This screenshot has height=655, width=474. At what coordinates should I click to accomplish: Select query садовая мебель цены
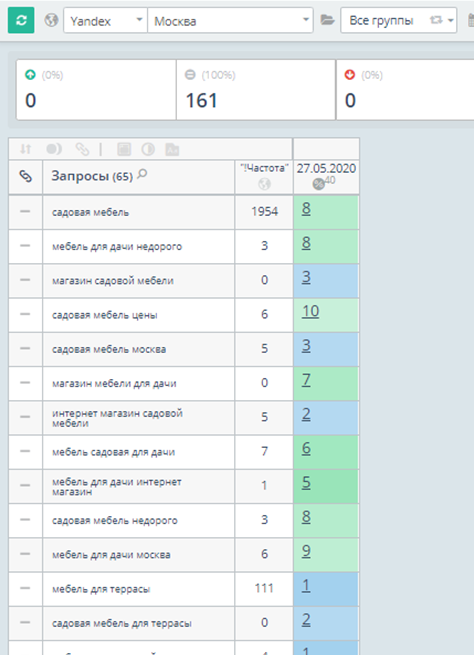[104, 315]
